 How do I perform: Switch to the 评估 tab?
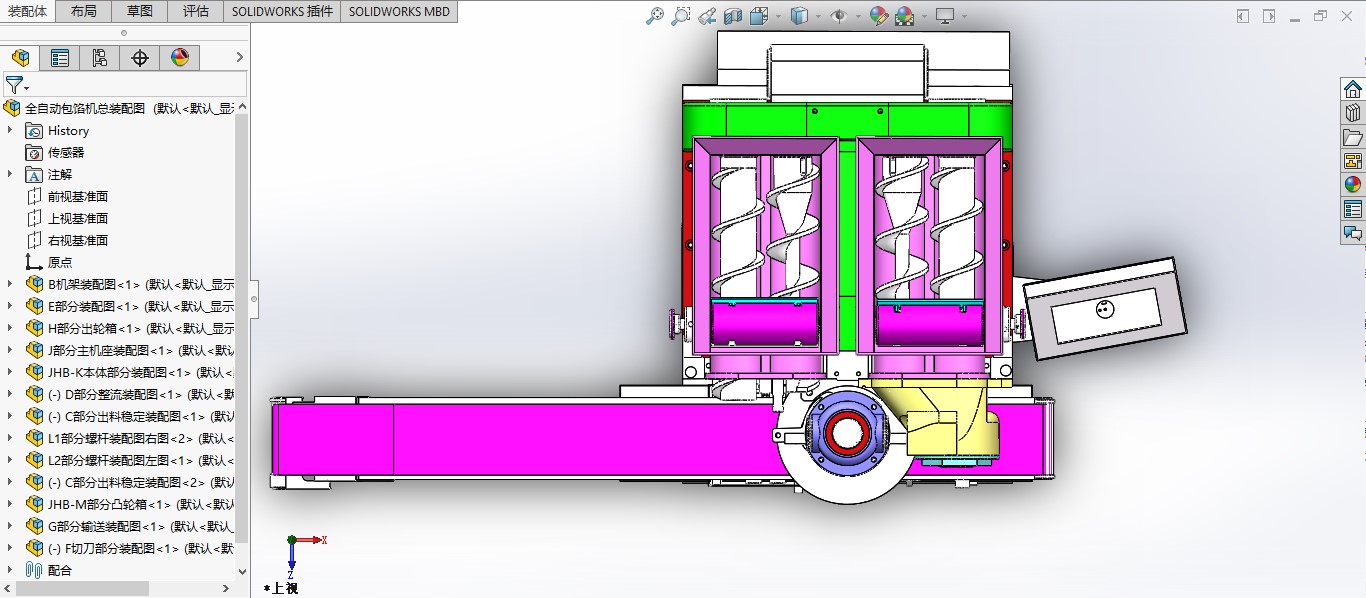point(196,11)
